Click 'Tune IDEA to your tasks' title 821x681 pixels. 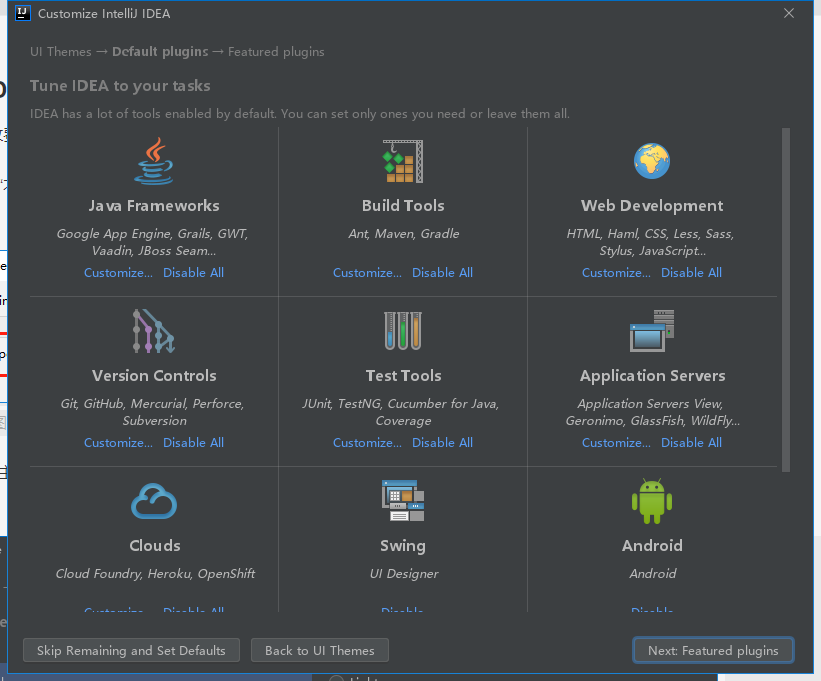pyautogui.click(x=120, y=86)
